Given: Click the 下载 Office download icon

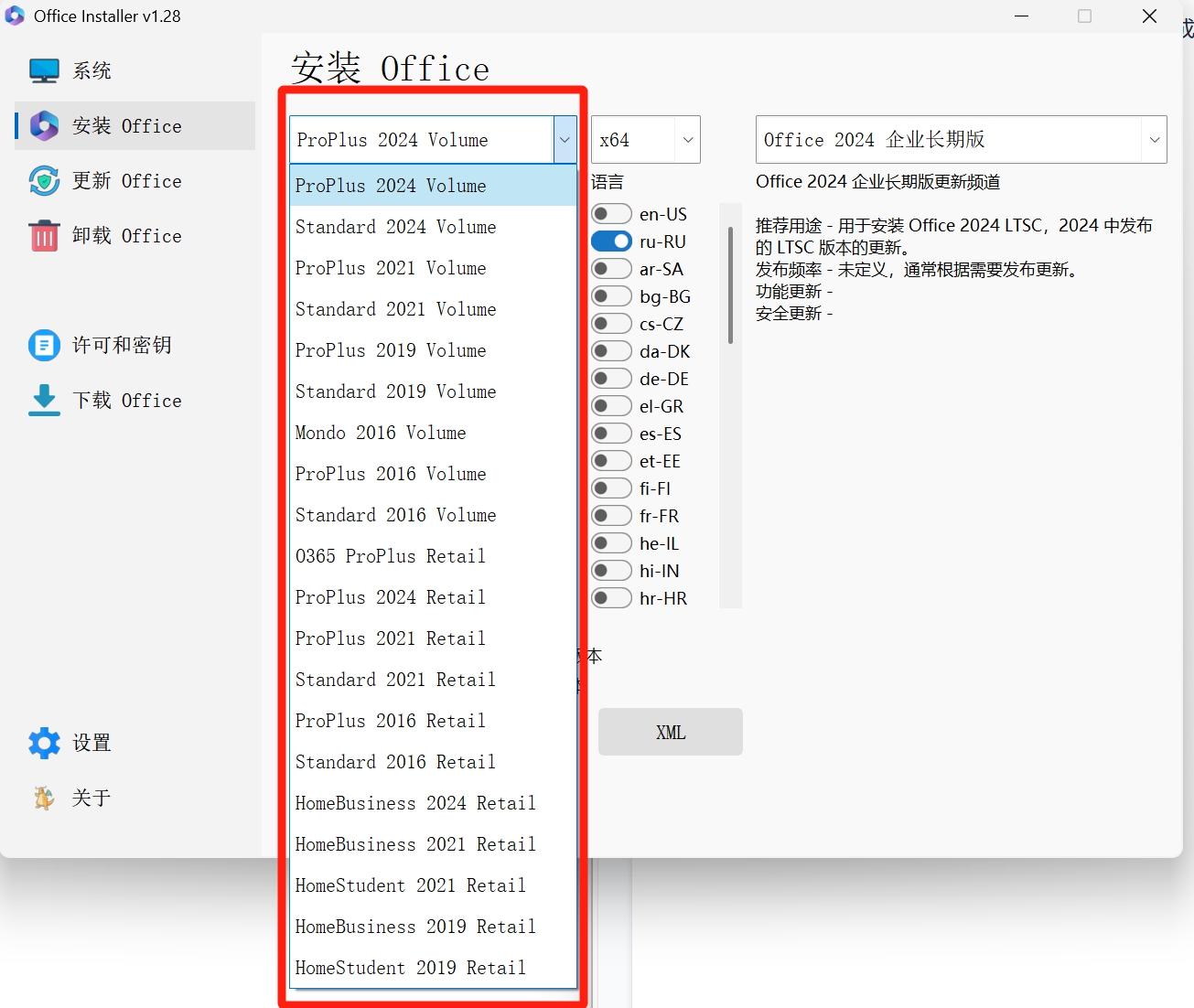Looking at the screenshot, I should click(x=43, y=400).
